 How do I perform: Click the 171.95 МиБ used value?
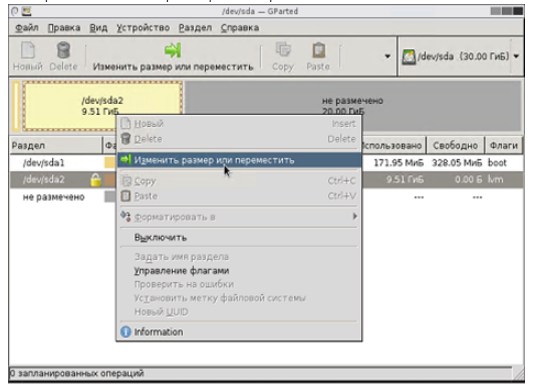click(x=398, y=163)
